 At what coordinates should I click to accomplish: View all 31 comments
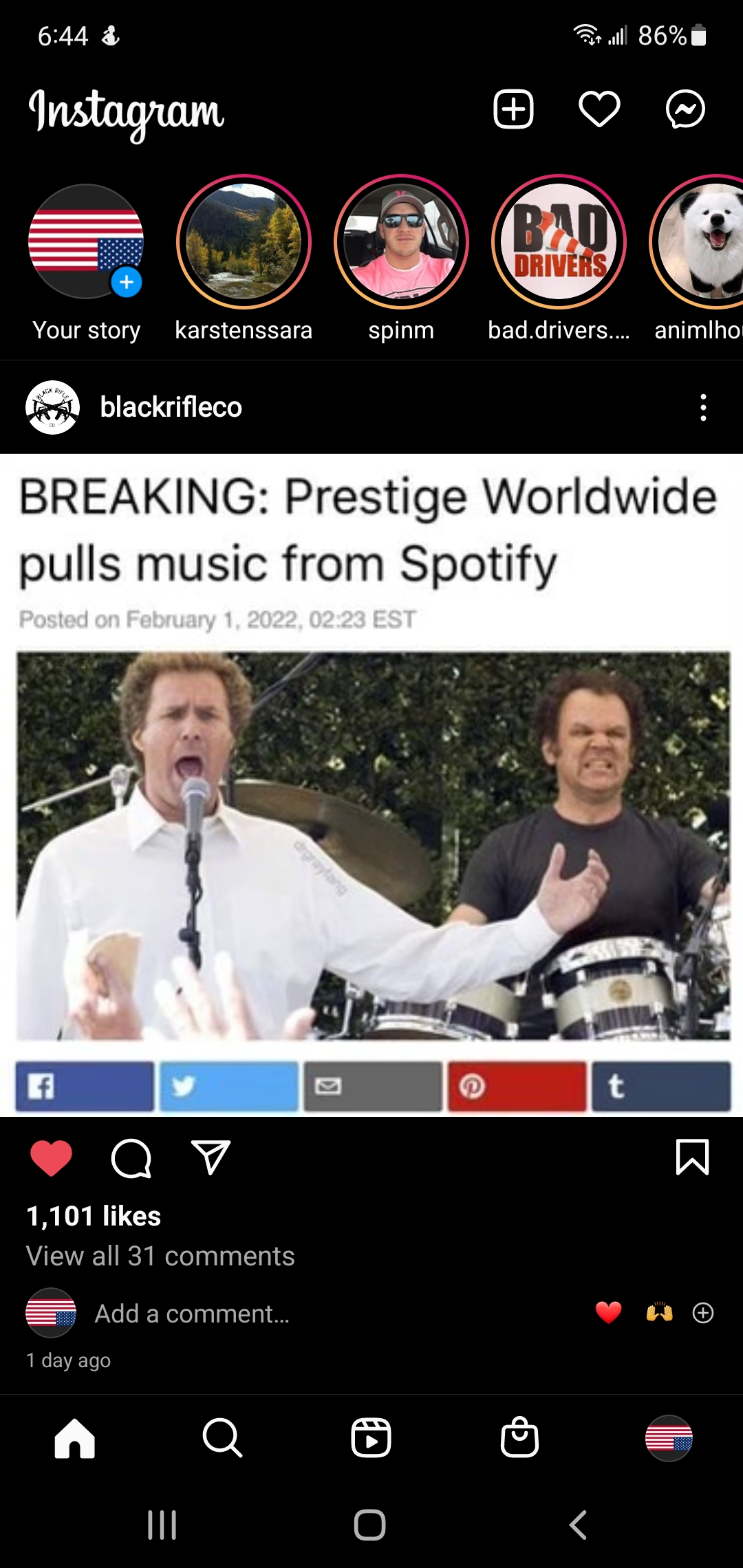point(160,1256)
